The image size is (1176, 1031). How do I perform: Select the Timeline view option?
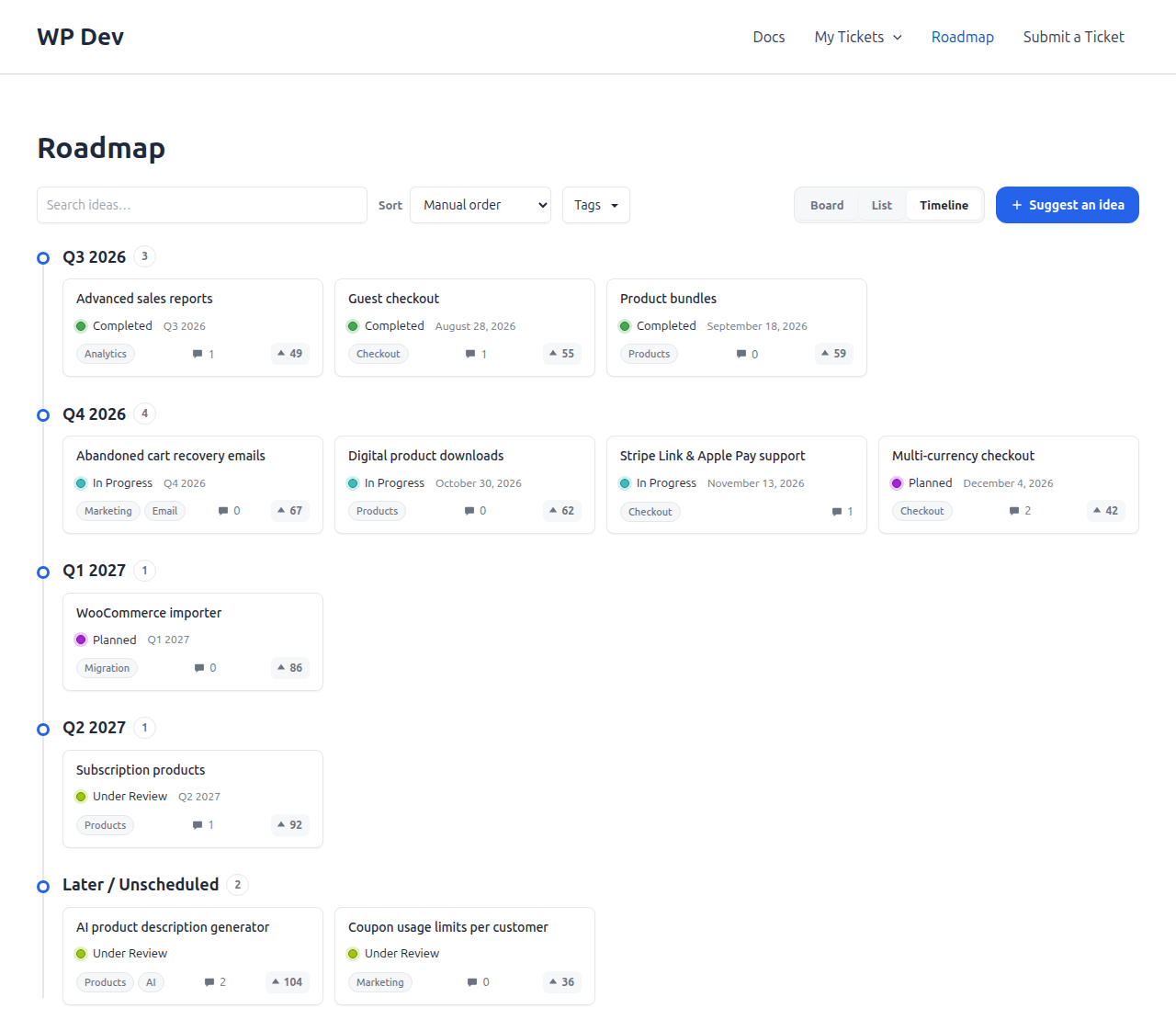944,205
